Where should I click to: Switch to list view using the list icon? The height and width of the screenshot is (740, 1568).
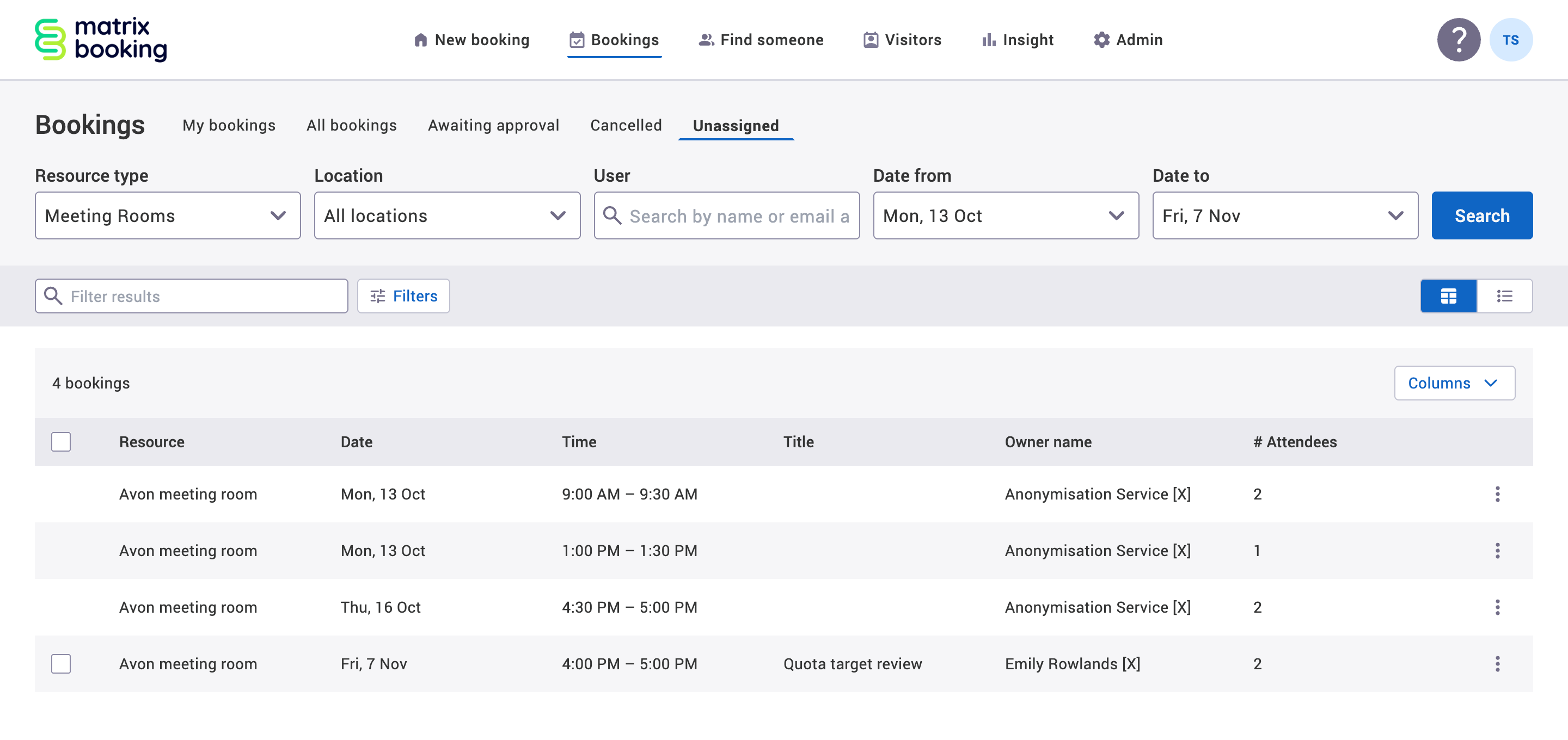(1504, 296)
